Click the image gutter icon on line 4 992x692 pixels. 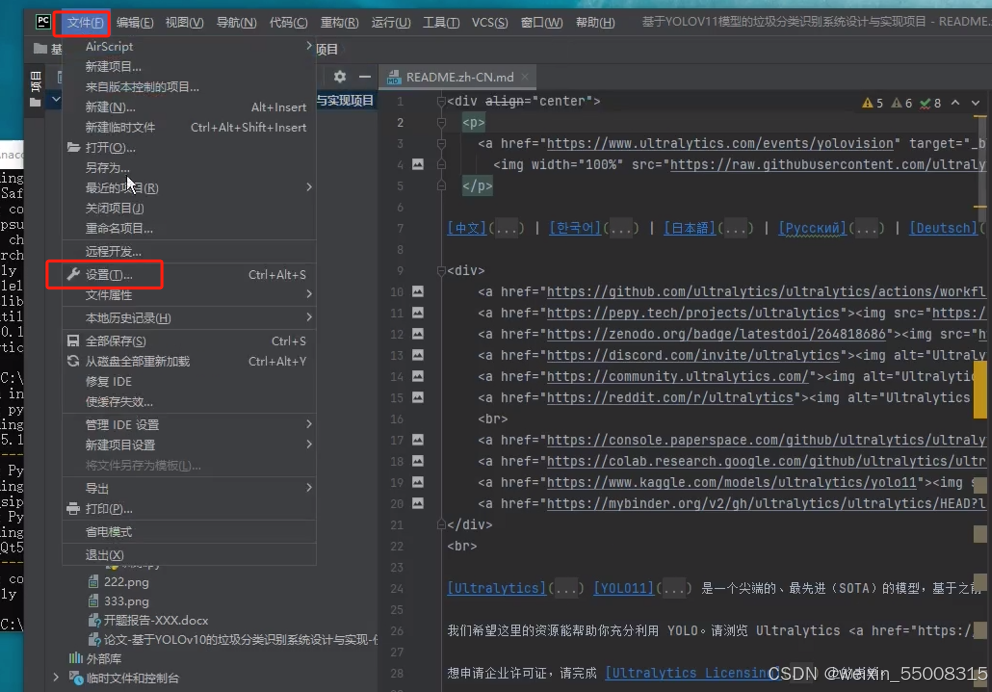(418, 164)
